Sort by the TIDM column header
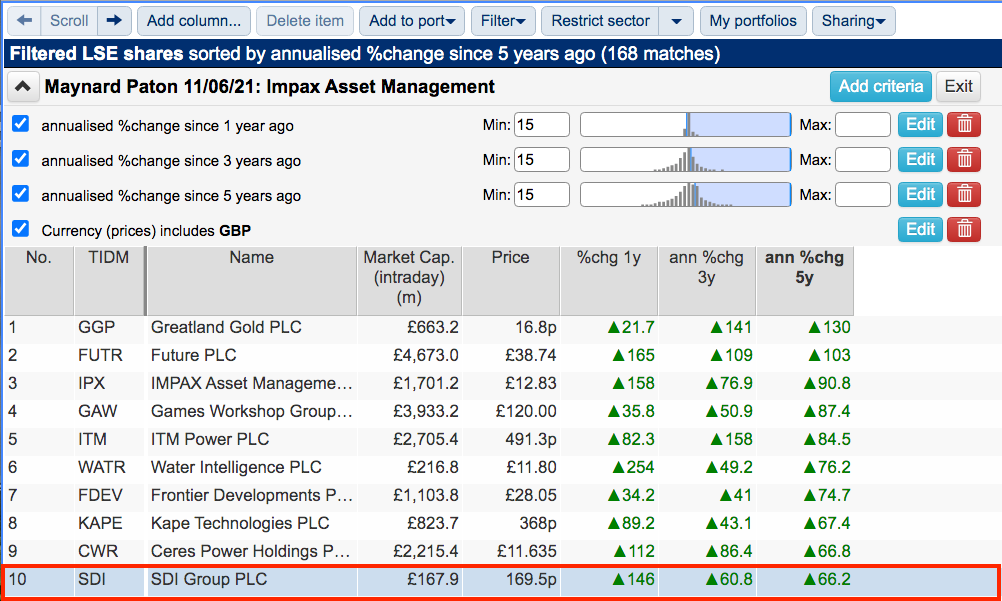 109,281
